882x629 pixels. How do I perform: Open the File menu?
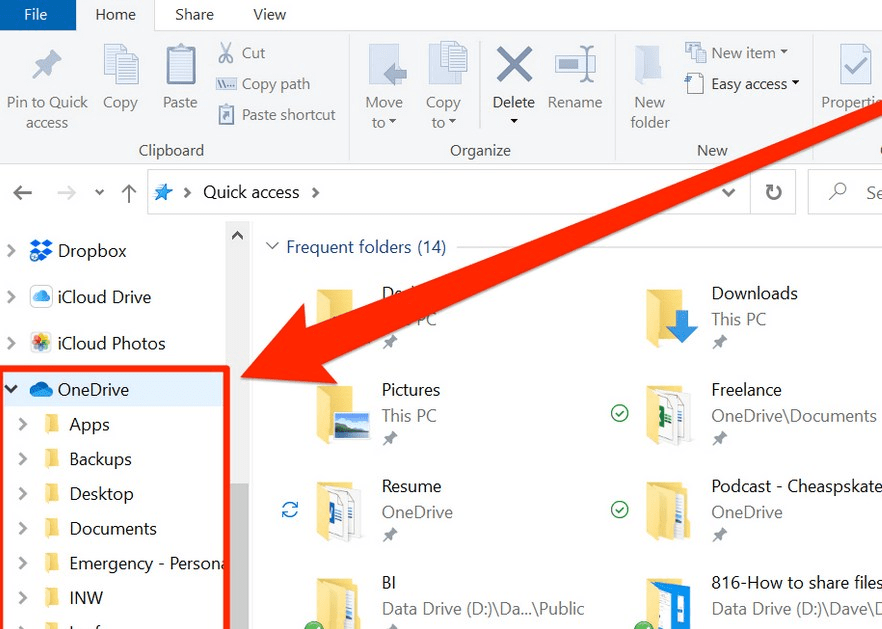(x=37, y=15)
